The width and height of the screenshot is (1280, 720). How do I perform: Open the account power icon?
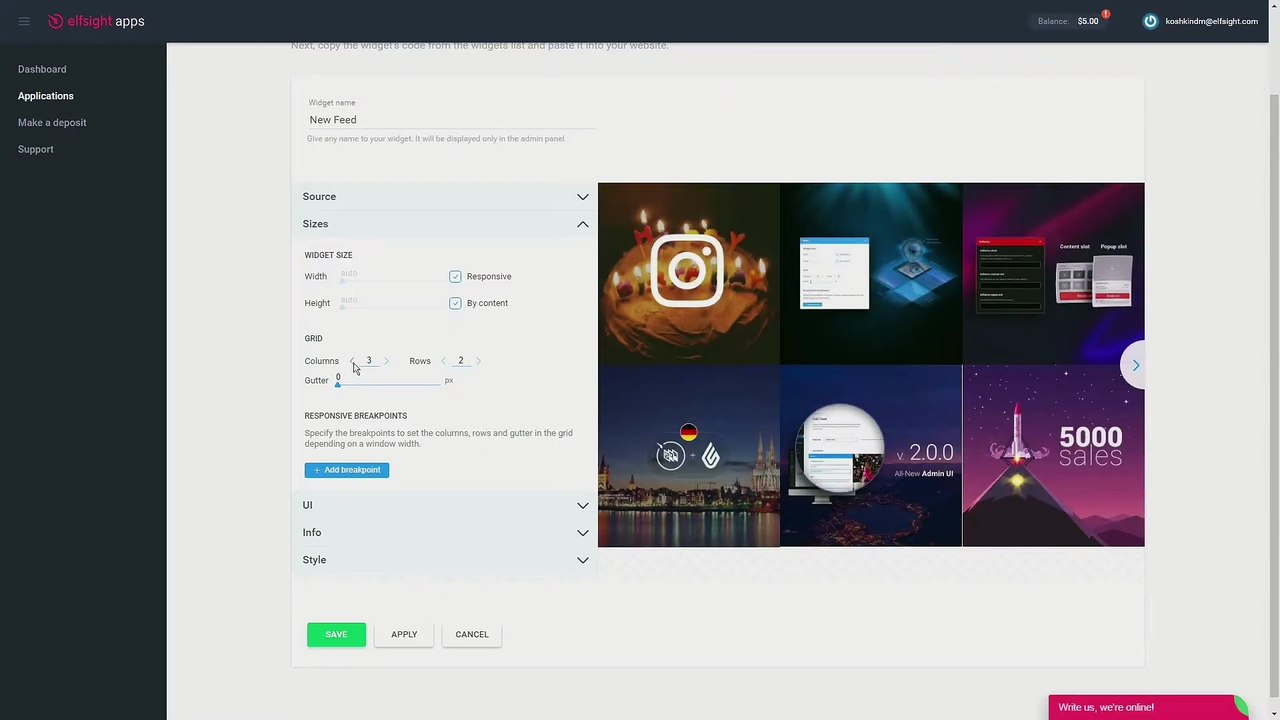1150,21
